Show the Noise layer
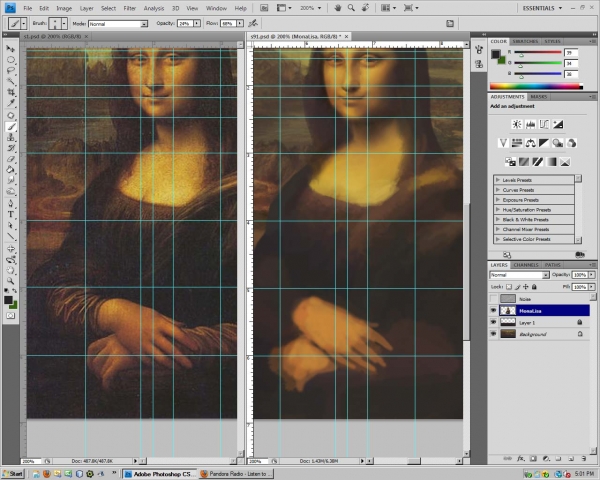600x480 pixels. [x=493, y=299]
